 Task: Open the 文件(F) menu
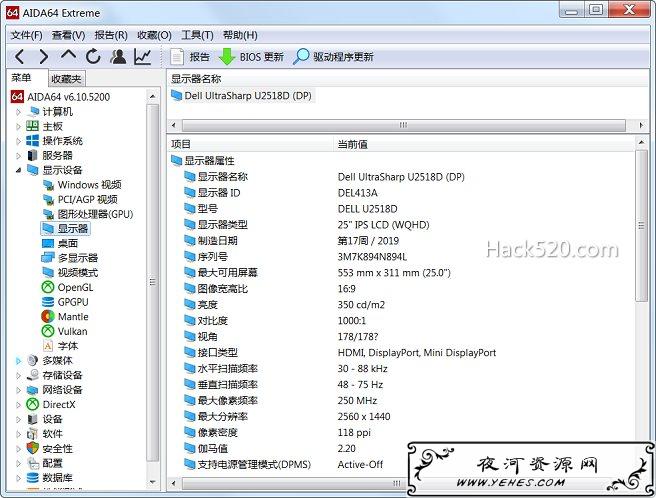26,35
